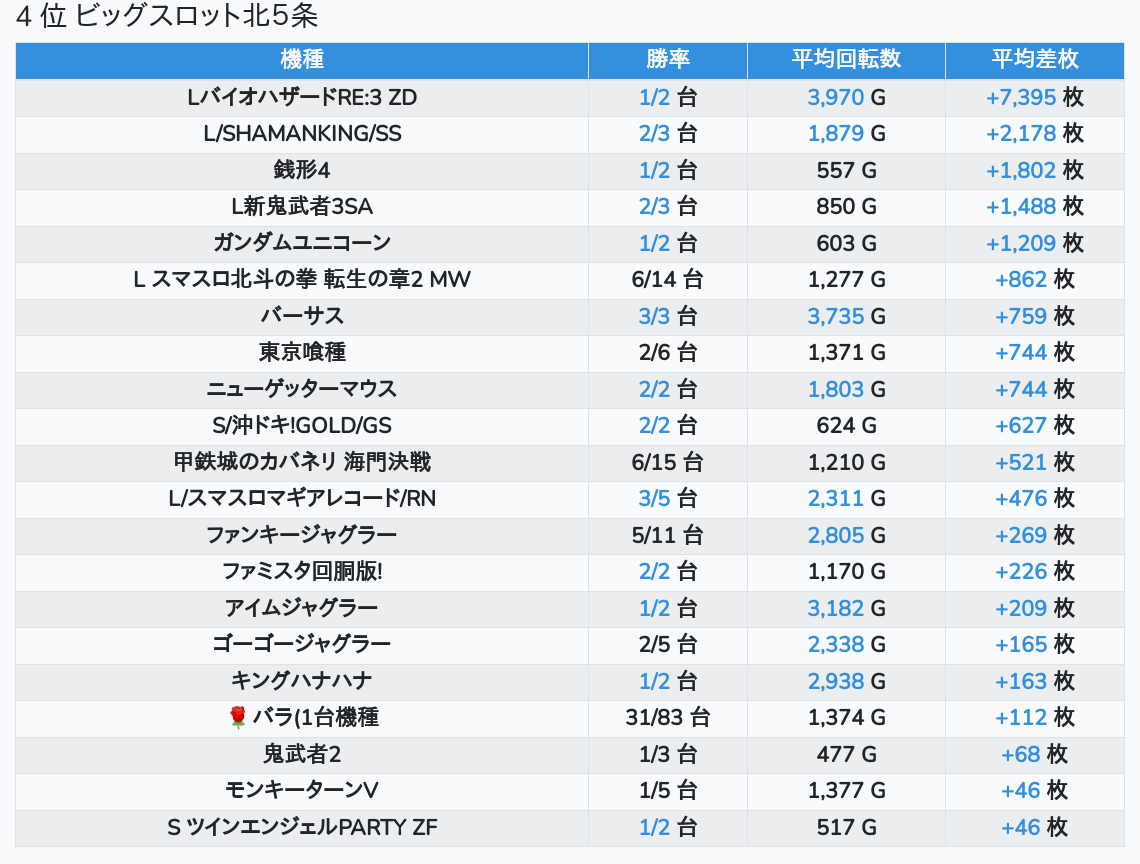Select the 機種 column header
Viewport: 1140px width, 864px height.
point(302,60)
